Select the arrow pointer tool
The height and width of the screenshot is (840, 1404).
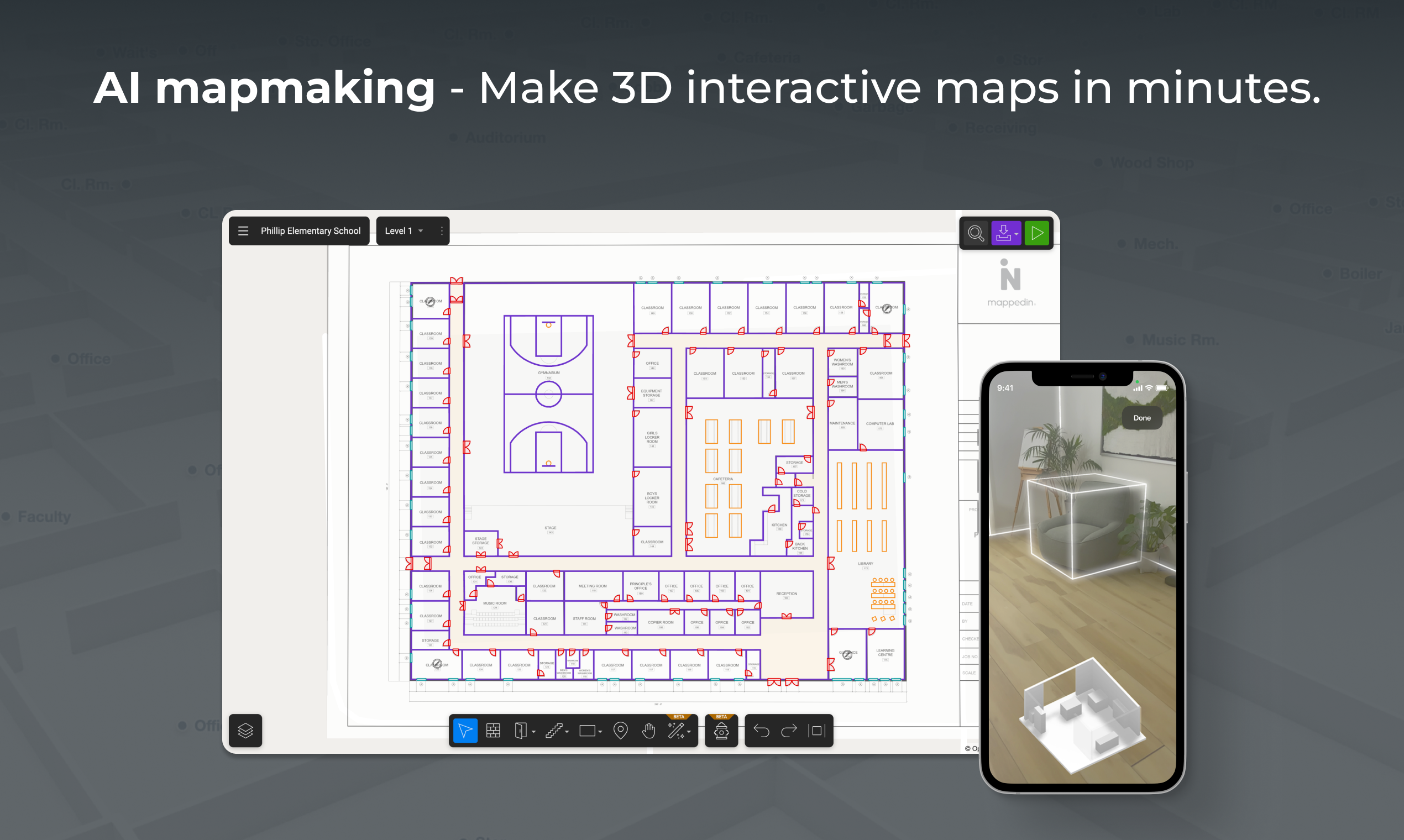tap(465, 731)
